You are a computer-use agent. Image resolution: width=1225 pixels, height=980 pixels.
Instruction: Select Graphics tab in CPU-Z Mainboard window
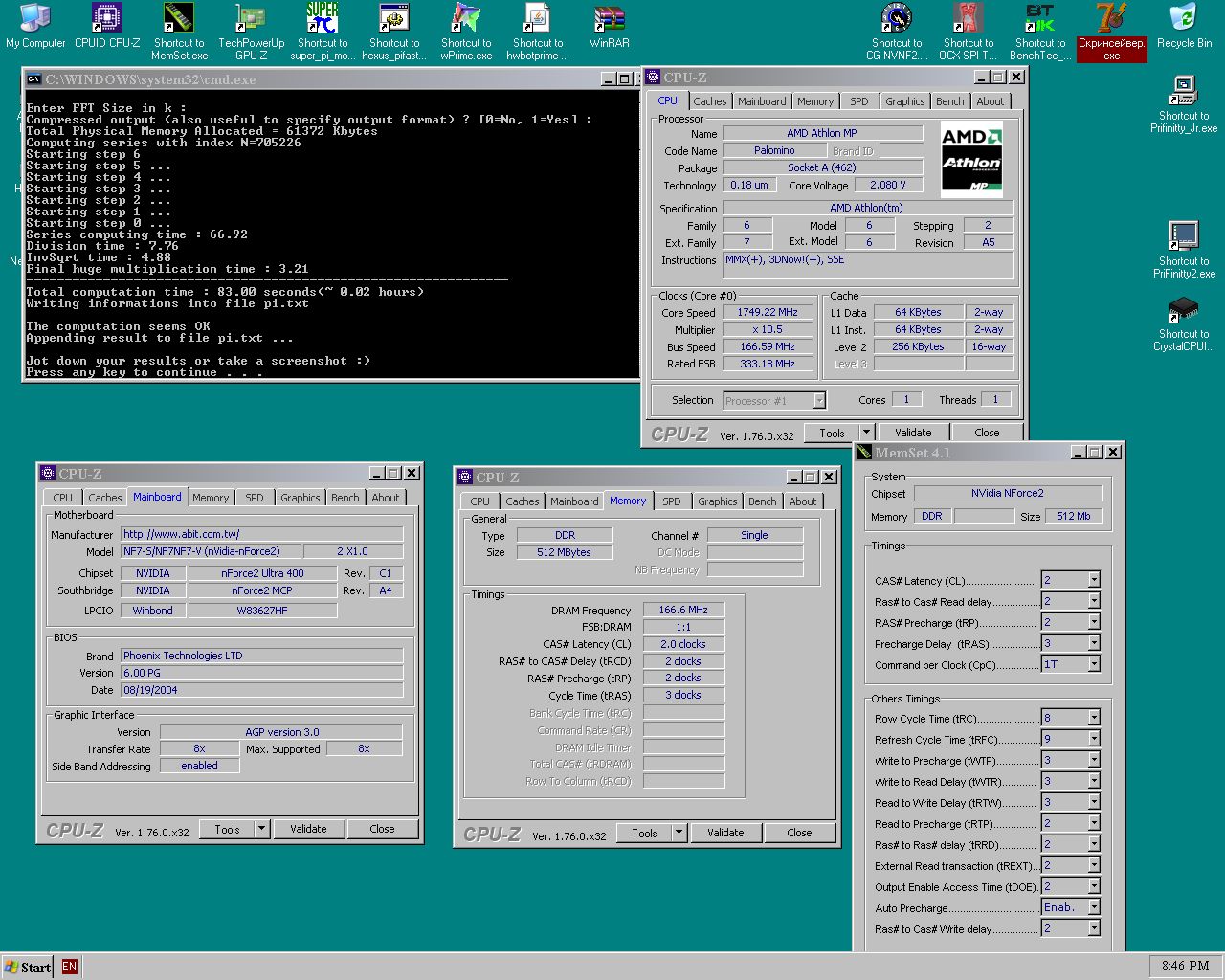[301, 498]
